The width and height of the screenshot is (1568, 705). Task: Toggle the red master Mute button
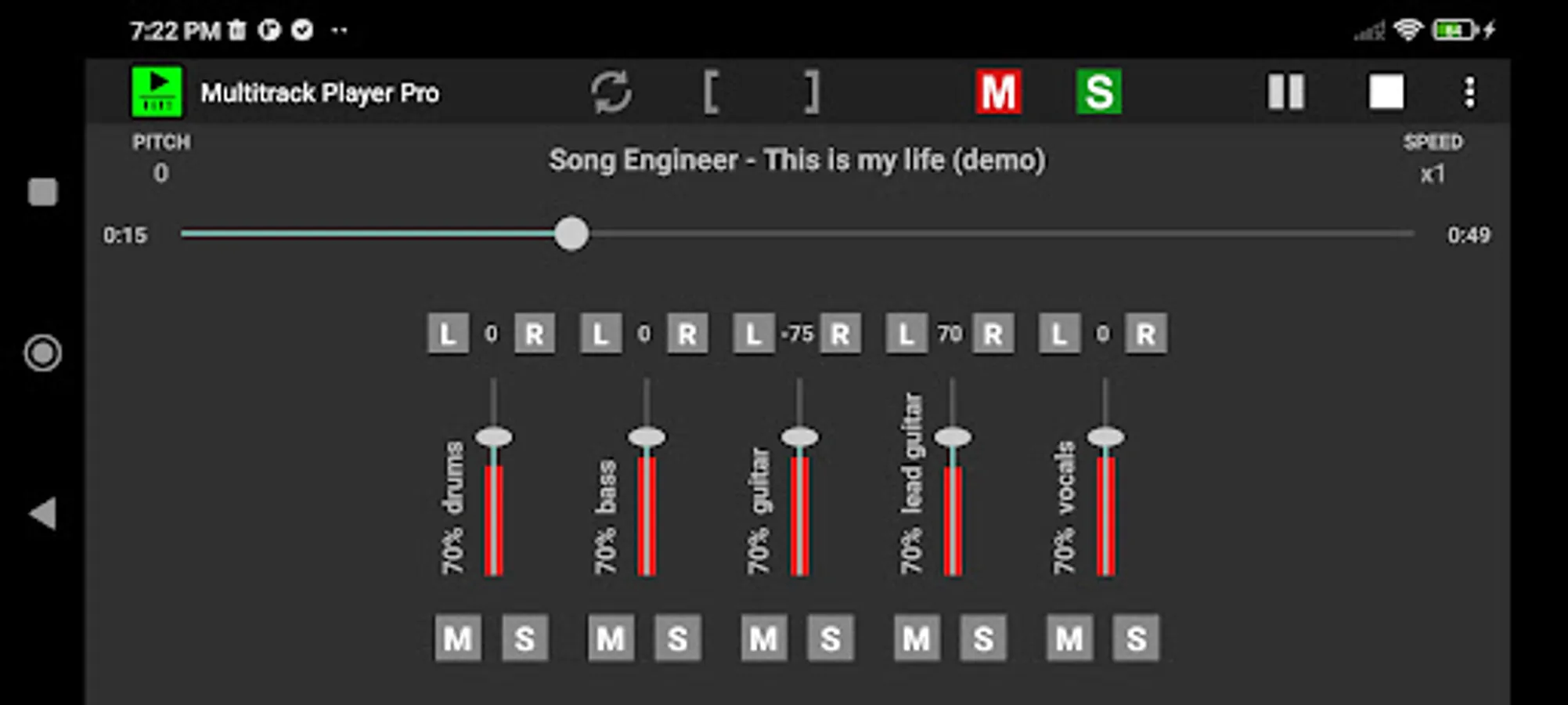pos(998,92)
